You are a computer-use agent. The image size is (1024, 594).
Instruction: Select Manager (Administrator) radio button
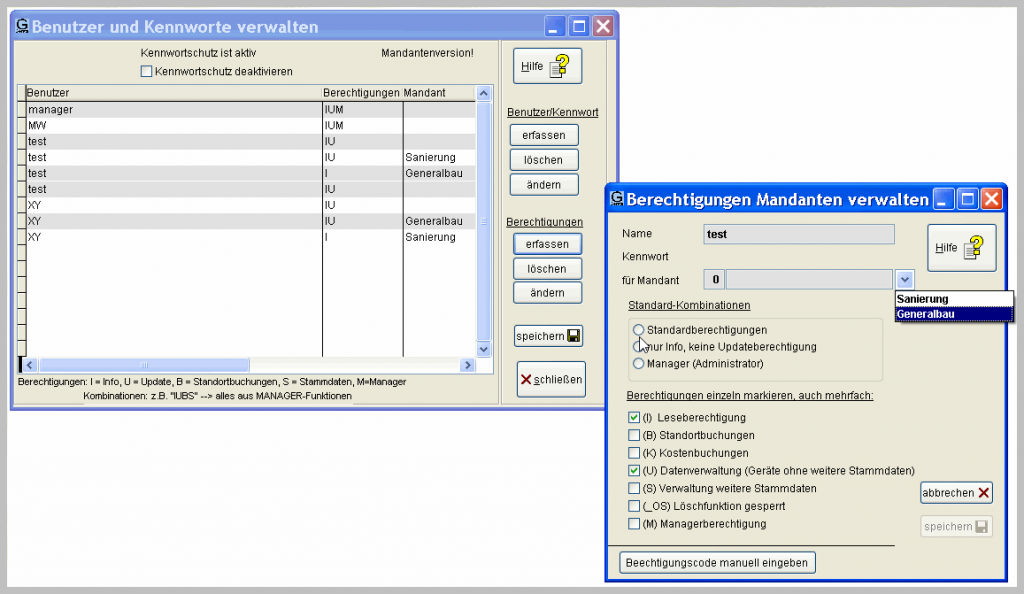click(x=638, y=364)
